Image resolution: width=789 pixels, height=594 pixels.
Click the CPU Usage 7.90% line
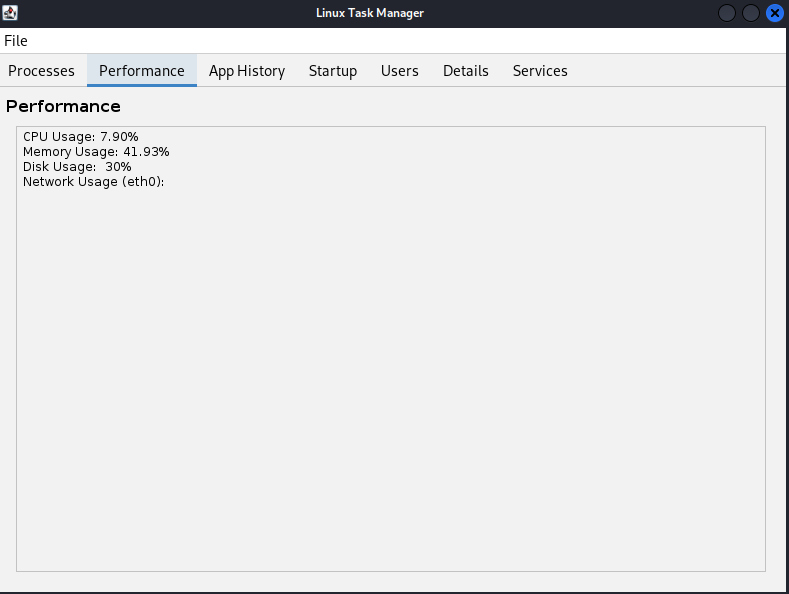[x=81, y=137]
